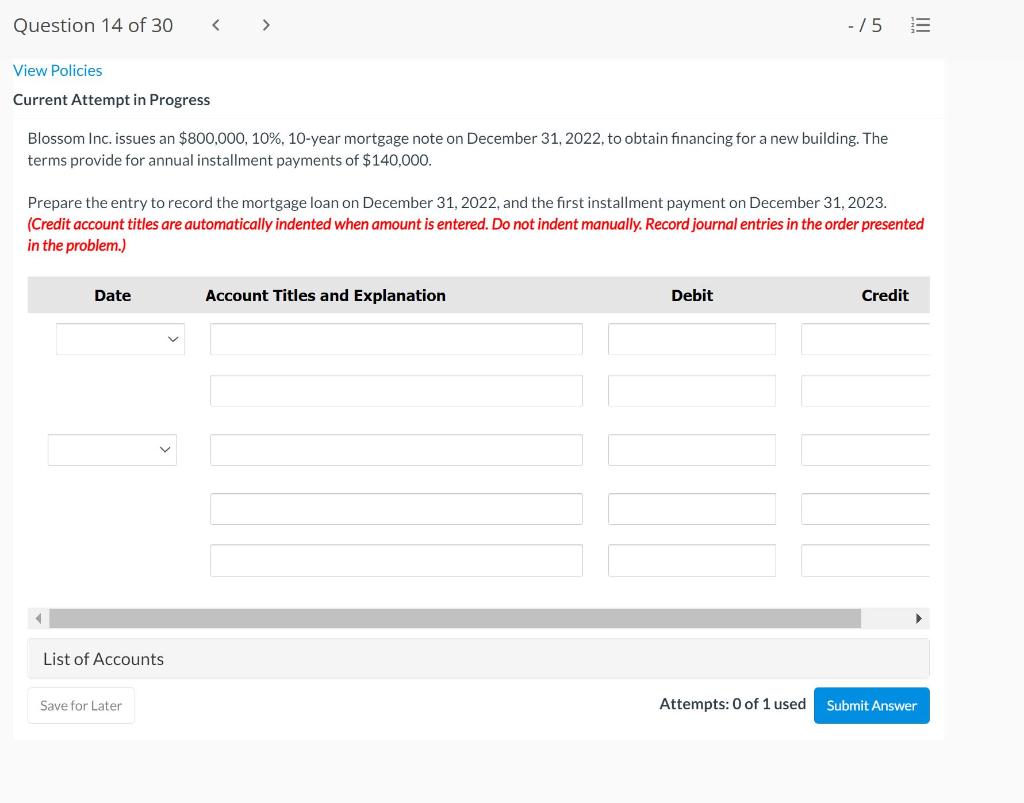
Task: Click the first Account Titles input box
Action: [396, 338]
